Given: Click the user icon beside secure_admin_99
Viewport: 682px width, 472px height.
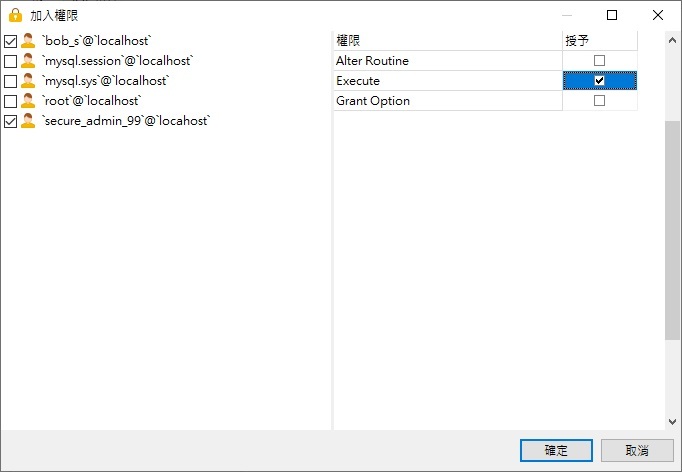Looking at the screenshot, I should (28, 121).
